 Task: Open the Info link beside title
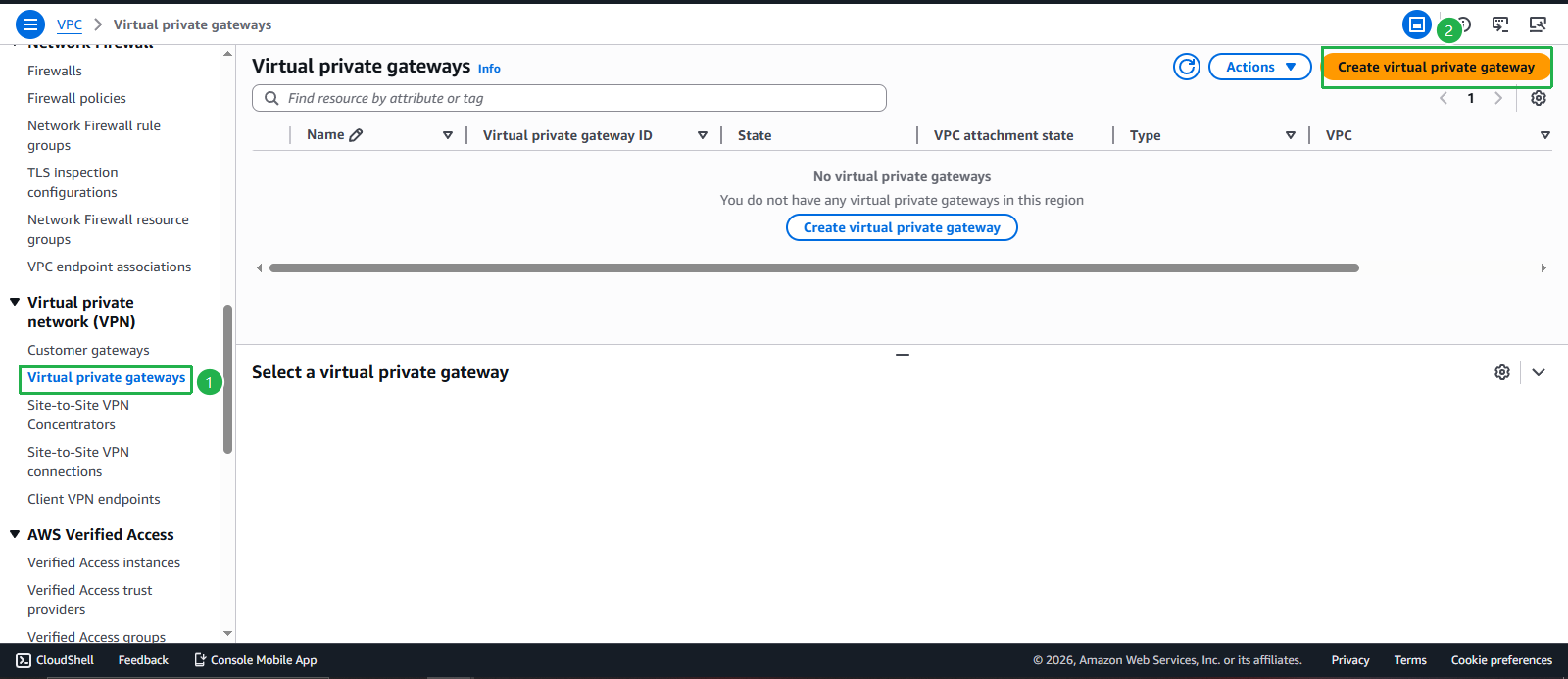pos(489,69)
